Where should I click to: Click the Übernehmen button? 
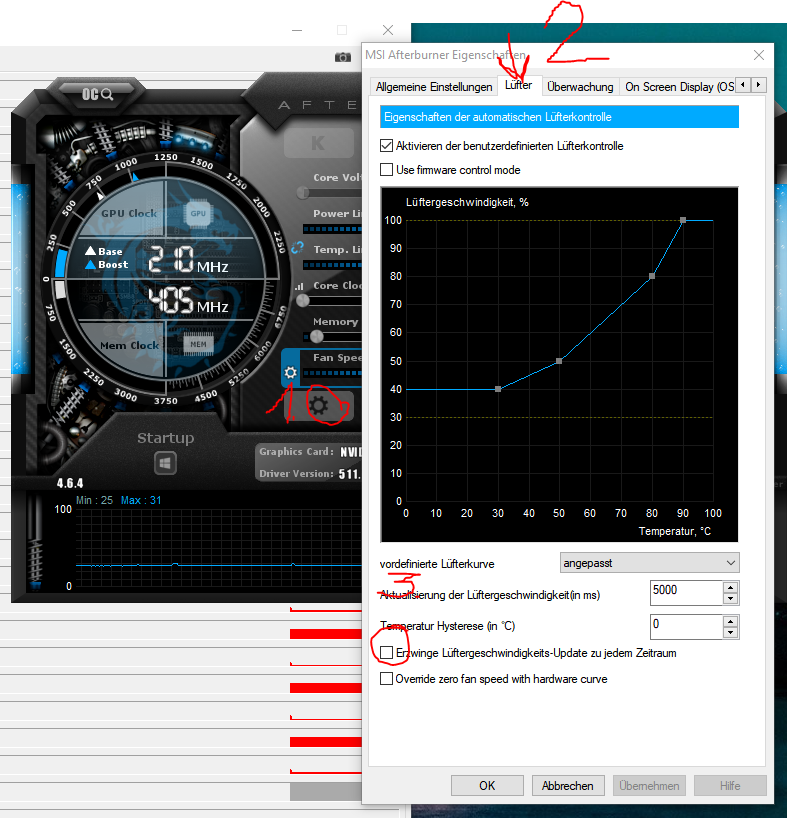tap(649, 786)
